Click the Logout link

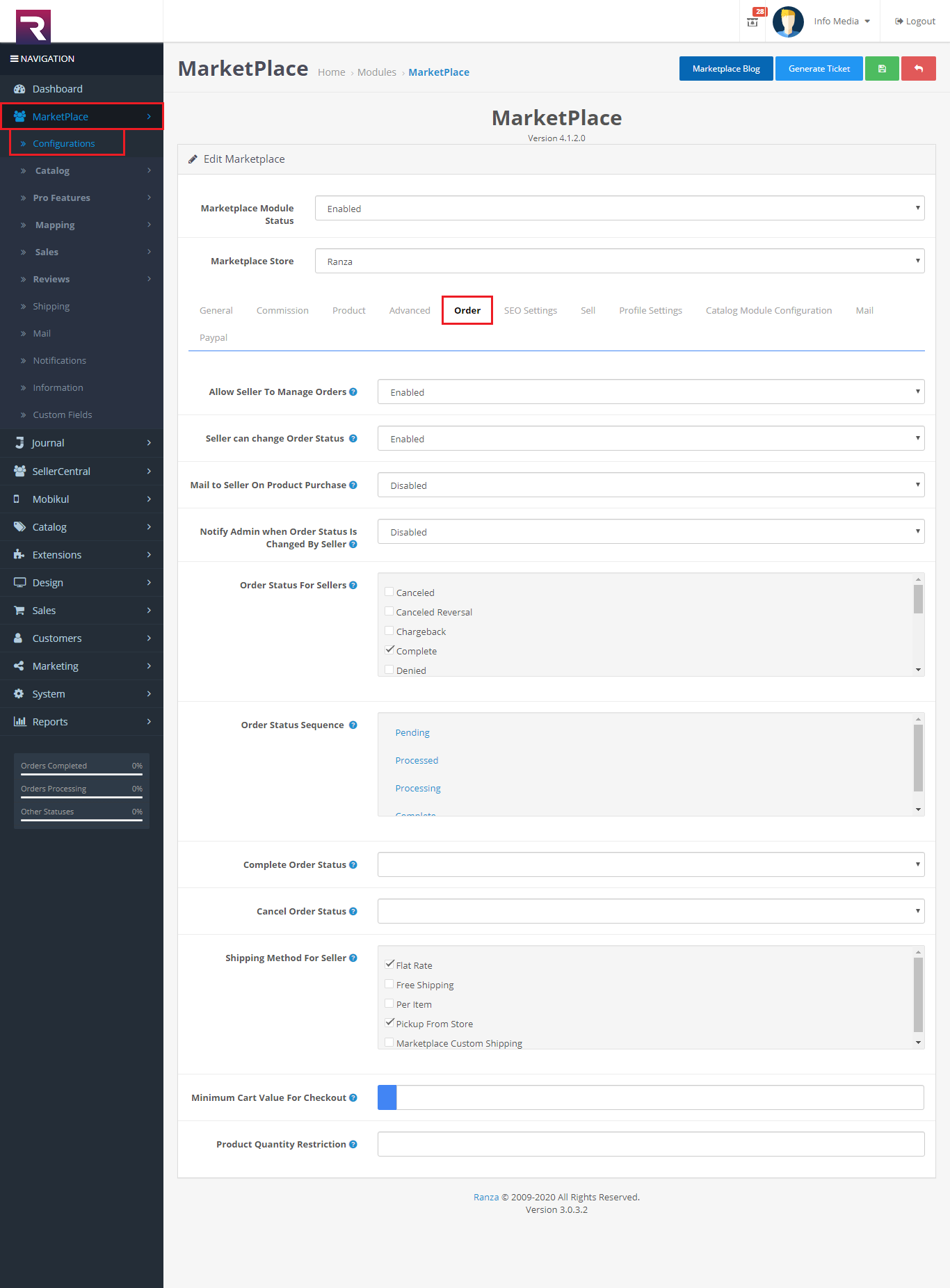(x=915, y=21)
